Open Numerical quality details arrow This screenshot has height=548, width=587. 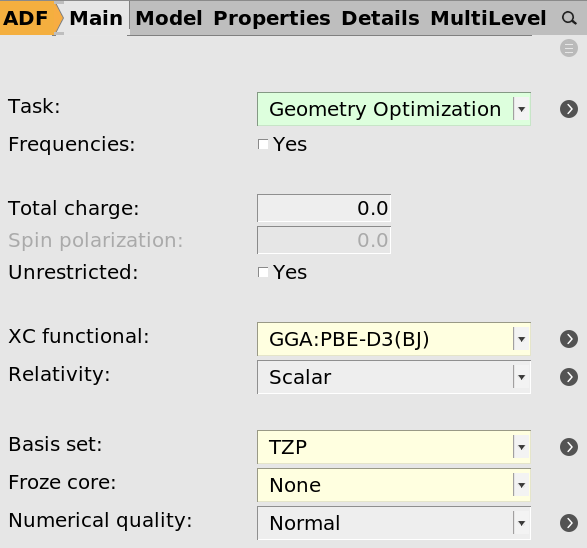(x=569, y=523)
